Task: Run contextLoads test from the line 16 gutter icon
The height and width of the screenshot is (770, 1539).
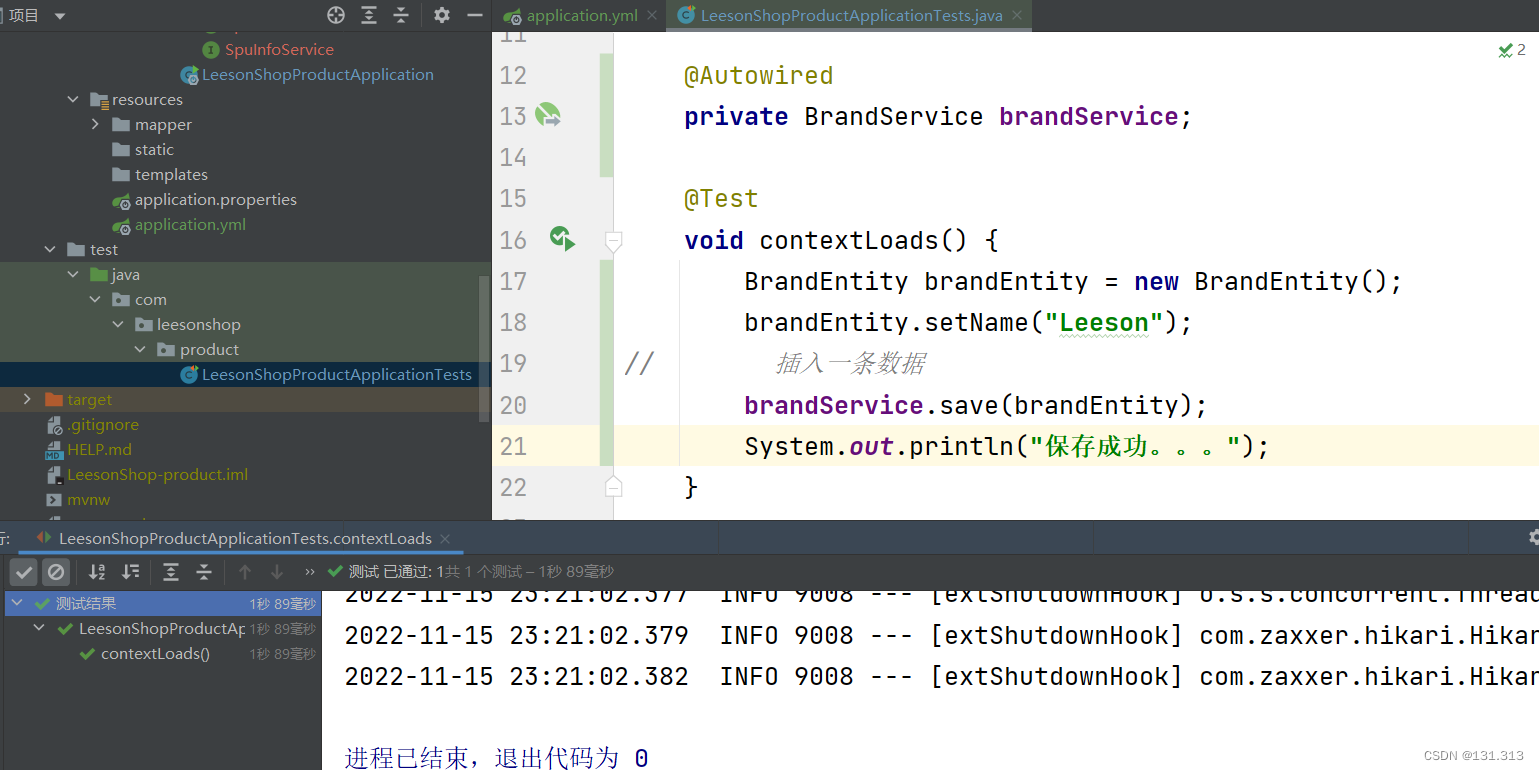Action: (x=561, y=239)
